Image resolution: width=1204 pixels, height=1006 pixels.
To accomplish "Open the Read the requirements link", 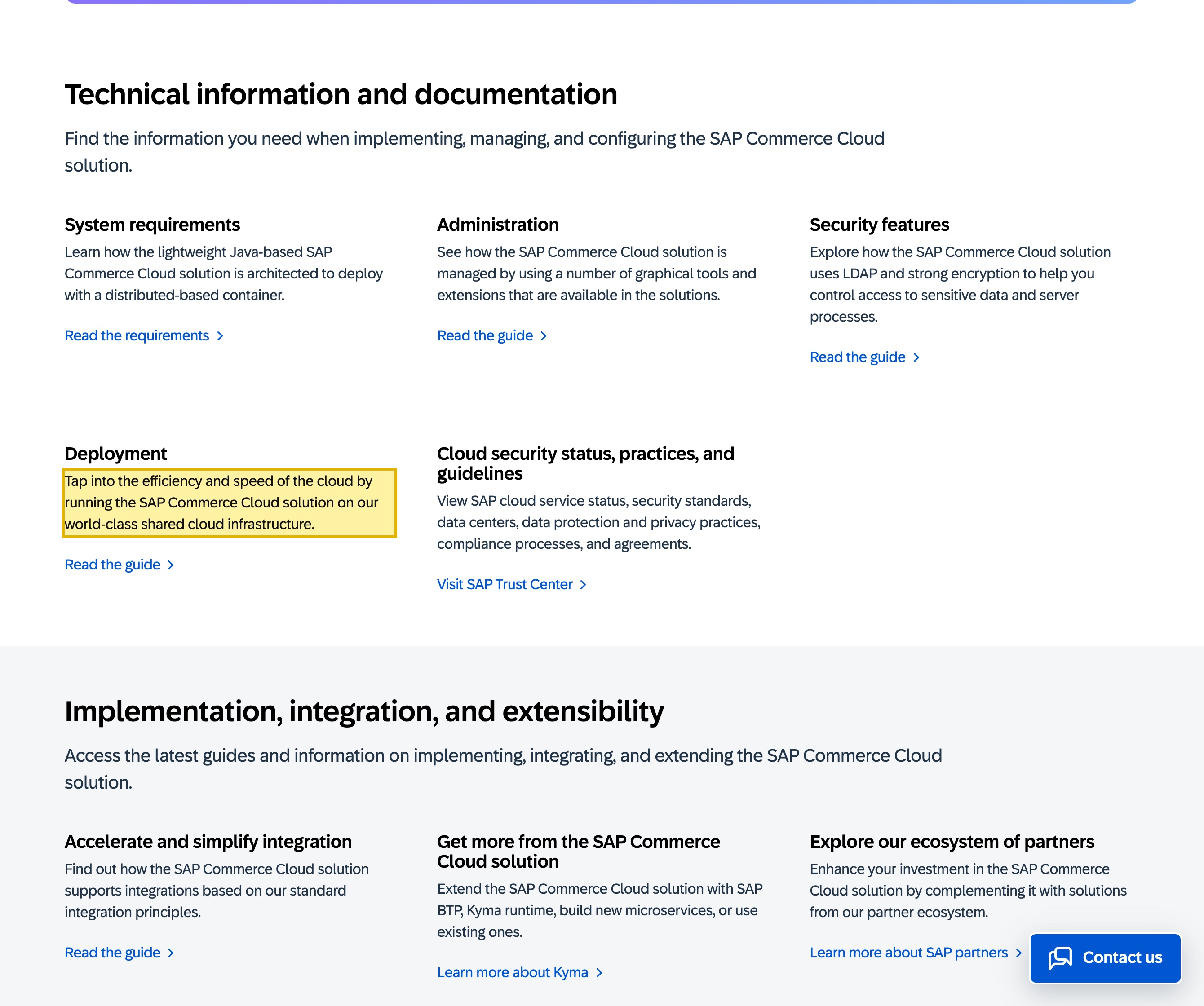I will pos(144,335).
